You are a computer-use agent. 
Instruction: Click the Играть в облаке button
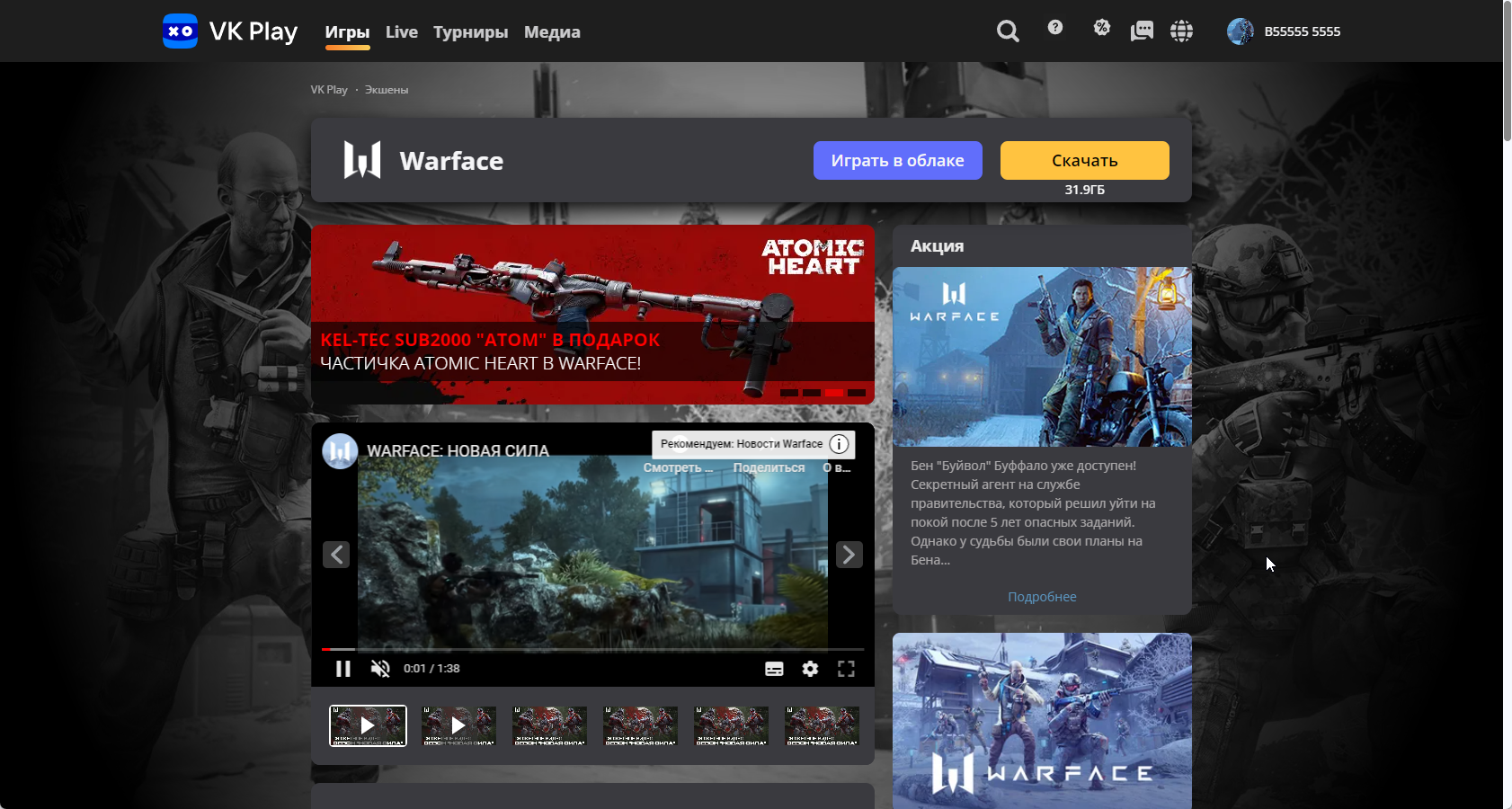pyautogui.click(x=897, y=160)
